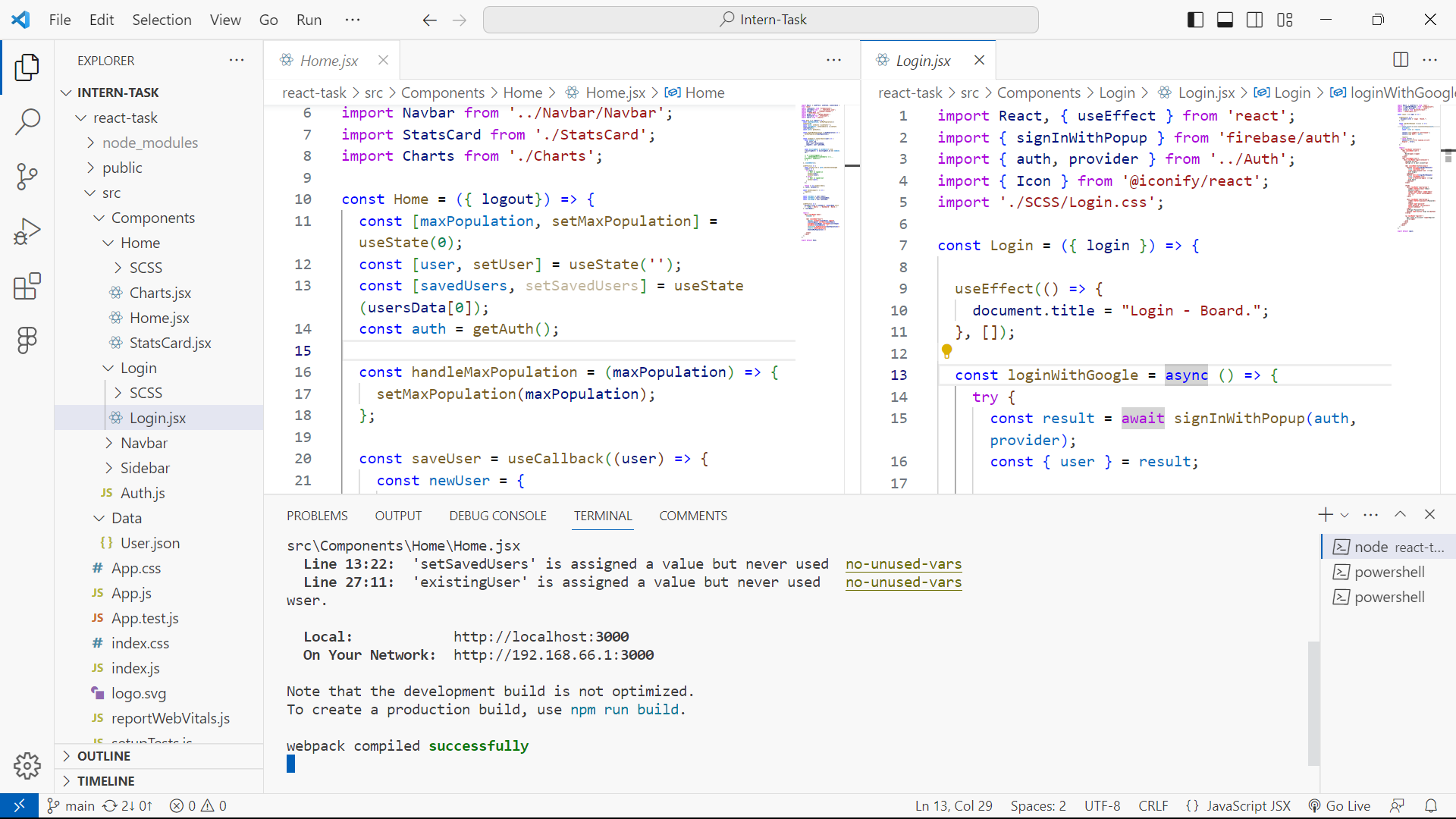The height and width of the screenshot is (819, 1456).
Task: Open the Manage settings gear
Action: coord(27,766)
